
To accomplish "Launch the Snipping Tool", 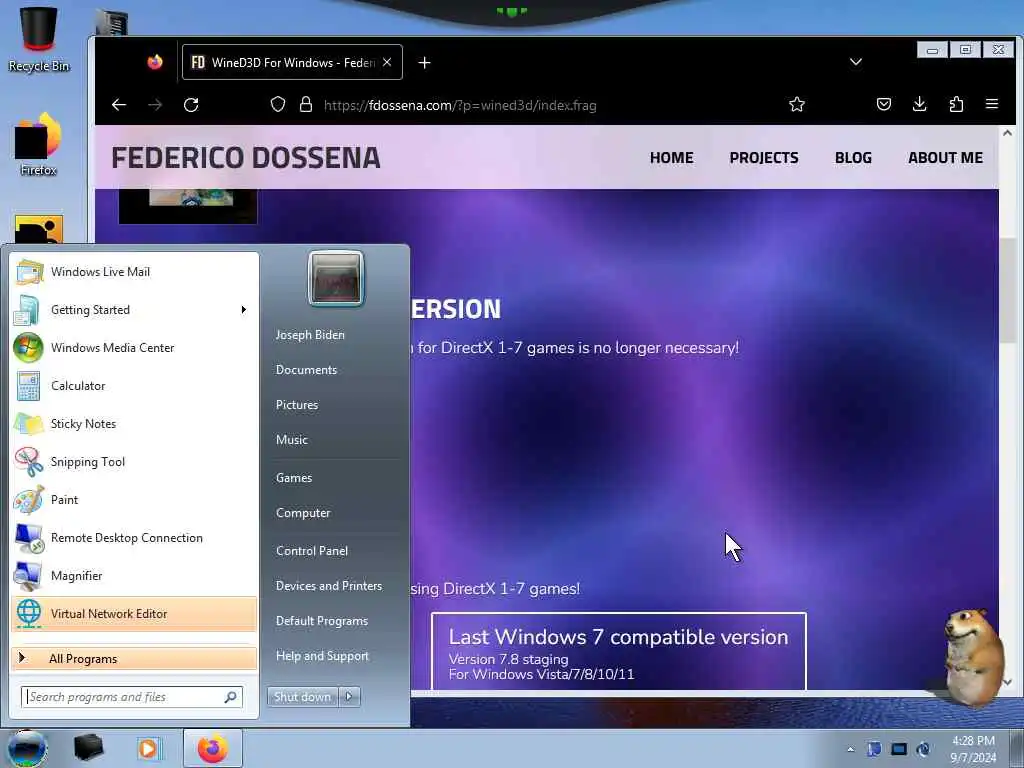I will coord(134,461).
